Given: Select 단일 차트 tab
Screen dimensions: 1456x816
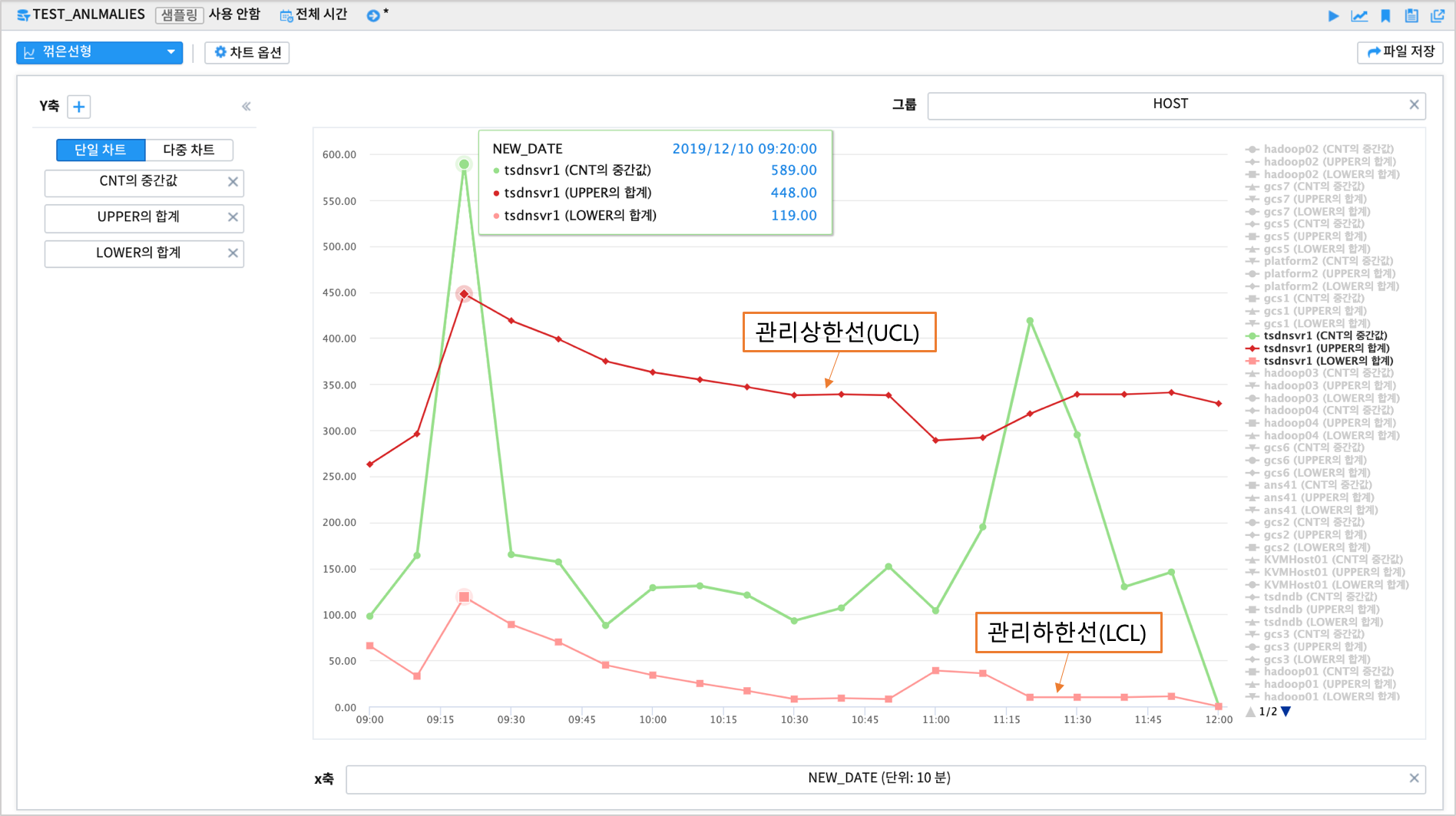Looking at the screenshot, I should pyautogui.click(x=101, y=150).
